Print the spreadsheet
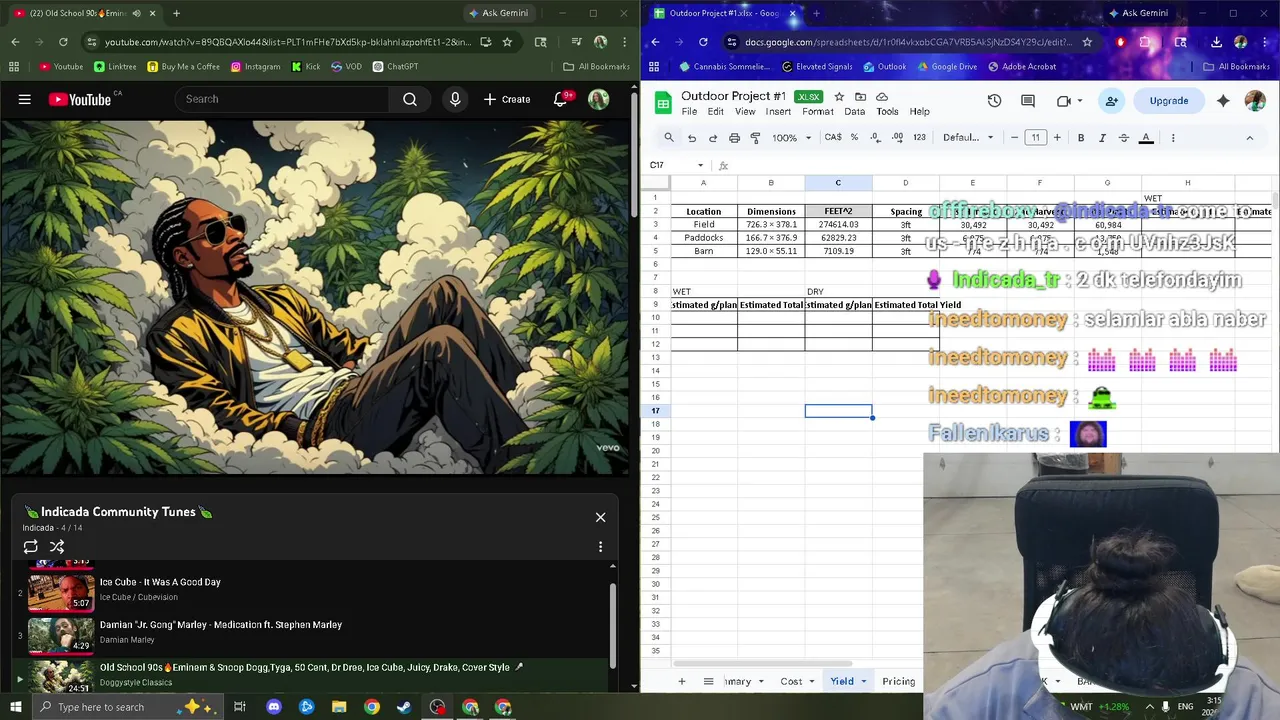Viewport: 1280px width, 720px height. (x=734, y=138)
